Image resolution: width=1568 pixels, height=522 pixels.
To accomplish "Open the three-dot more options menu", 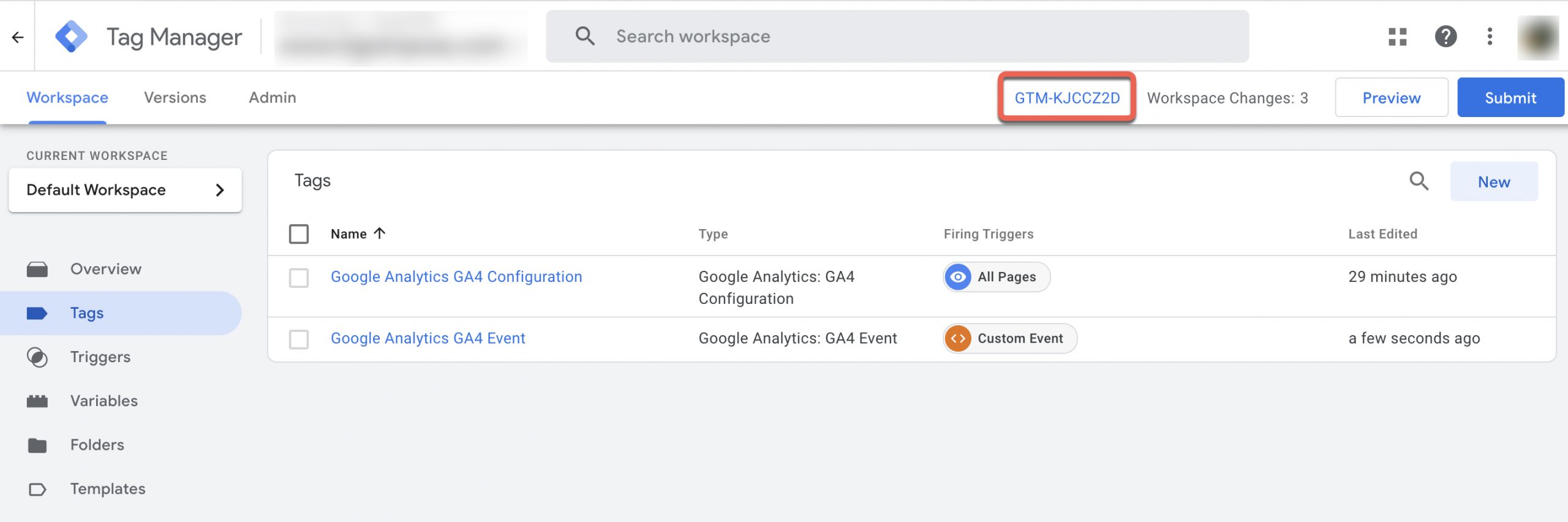I will tap(1490, 37).
